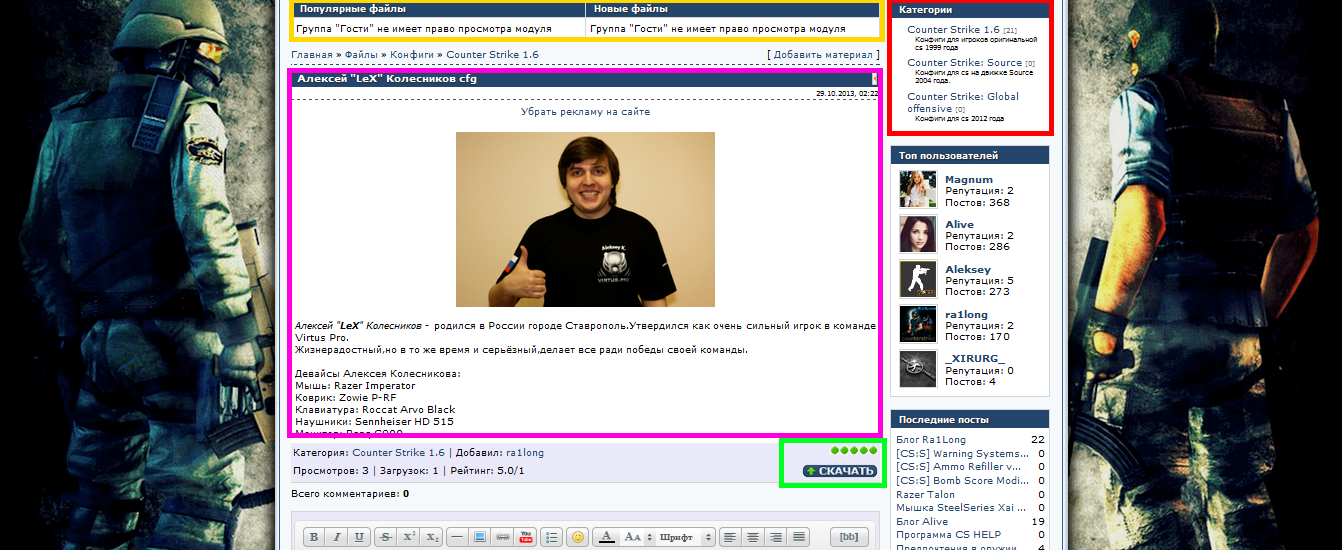
Task: Click Добавить материал link
Action: (x=824, y=54)
